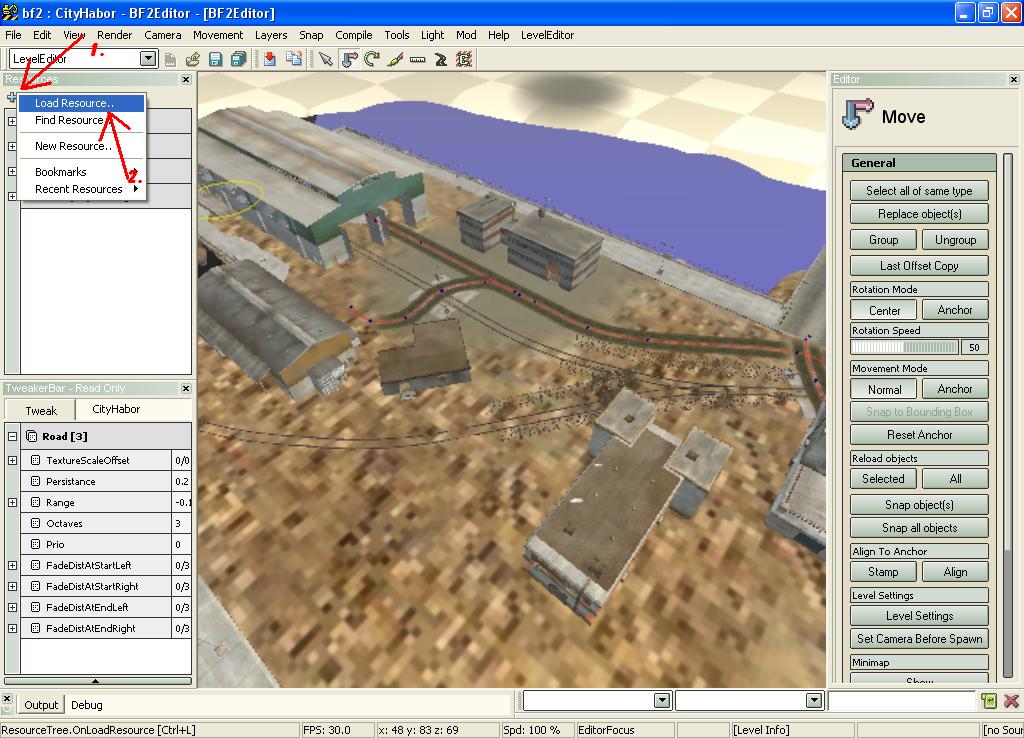Click the plus icon atop the Resources tree
The width and height of the screenshot is (1024, 738).
point(11,98)
